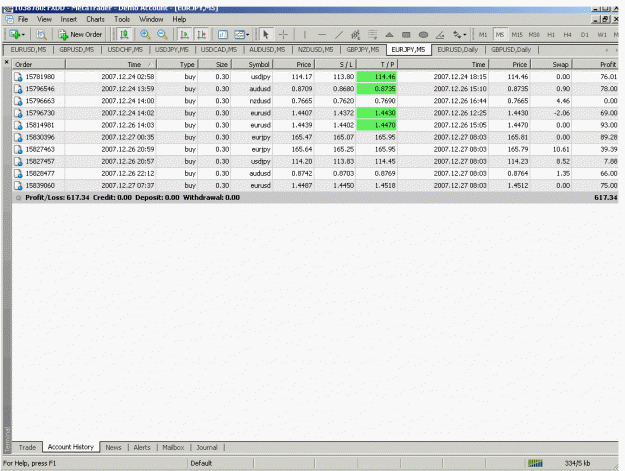This screenshot has width=625, height=471.
Task: Select the Fibonacci retracement tool
Action: coord(372,35)
